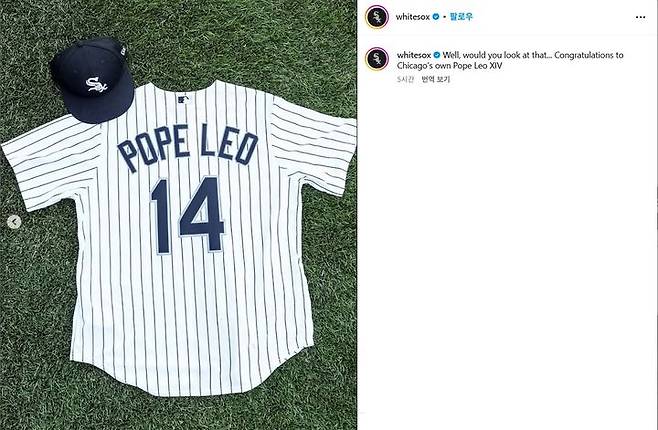Click the verified badge beside header whitesox
This screenshot has height=430, width=658.
coord(436,17)
